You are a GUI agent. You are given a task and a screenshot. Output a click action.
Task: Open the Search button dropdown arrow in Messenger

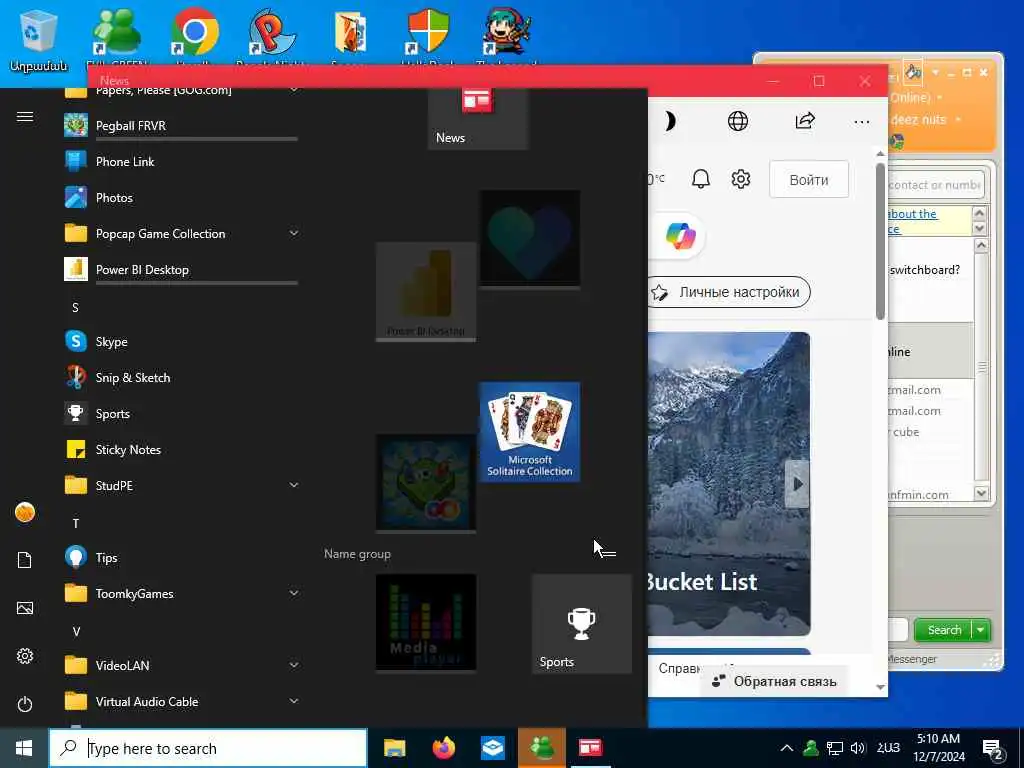981,630
